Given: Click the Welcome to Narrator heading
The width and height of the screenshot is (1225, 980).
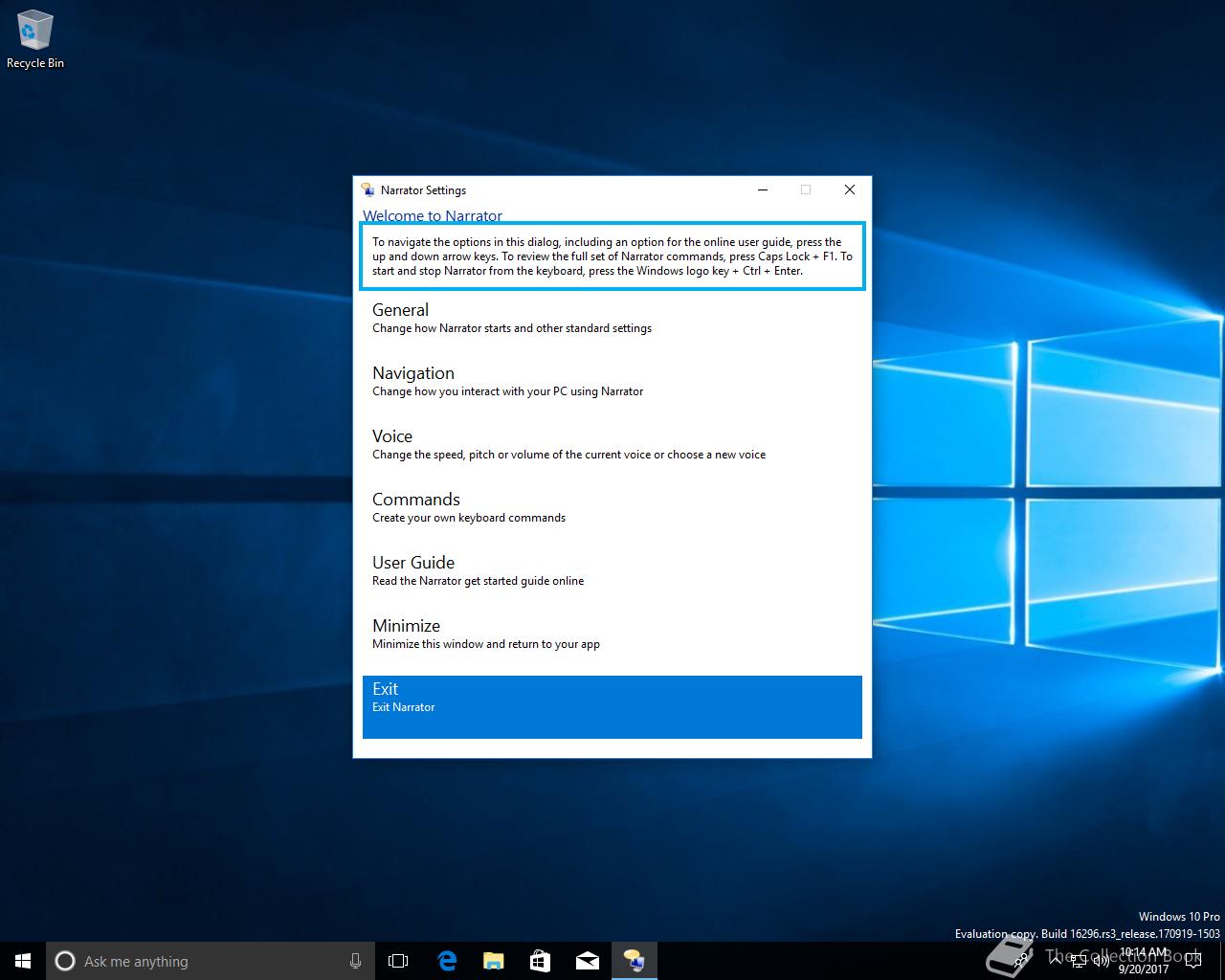Looking at the screenshot, I should point(433,215).
